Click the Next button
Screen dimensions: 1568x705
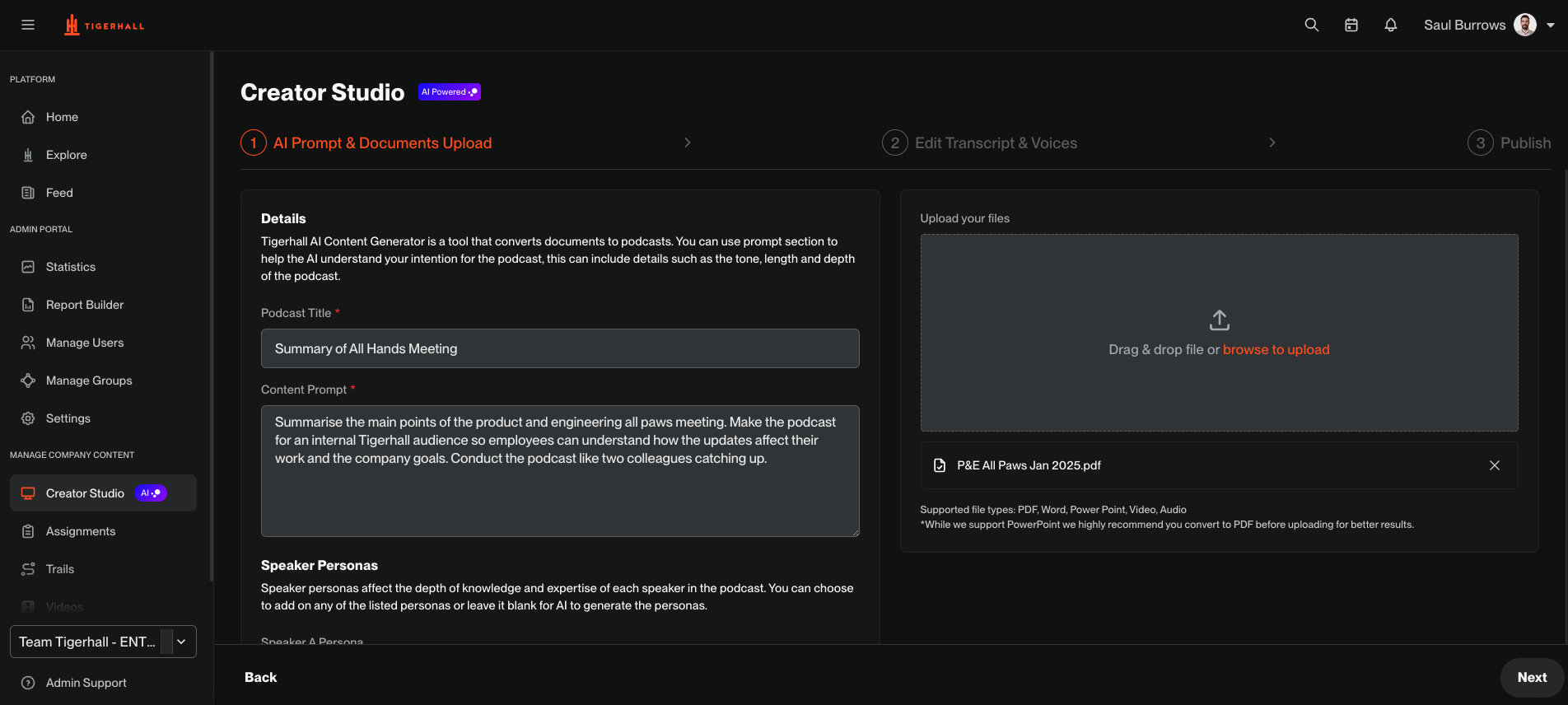coord(1532,677)
